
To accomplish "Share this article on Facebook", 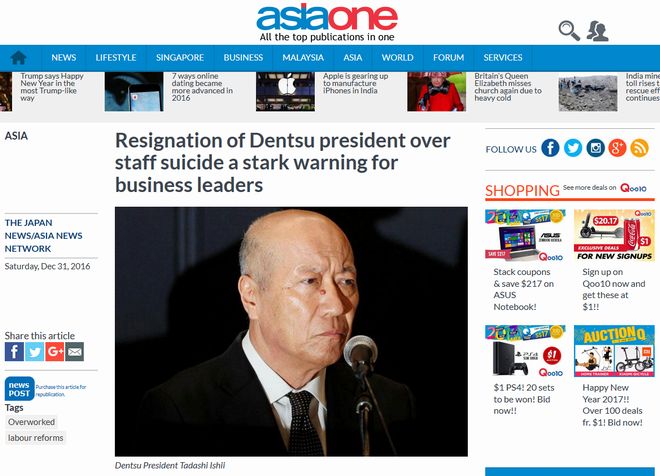I will [14, 351].
